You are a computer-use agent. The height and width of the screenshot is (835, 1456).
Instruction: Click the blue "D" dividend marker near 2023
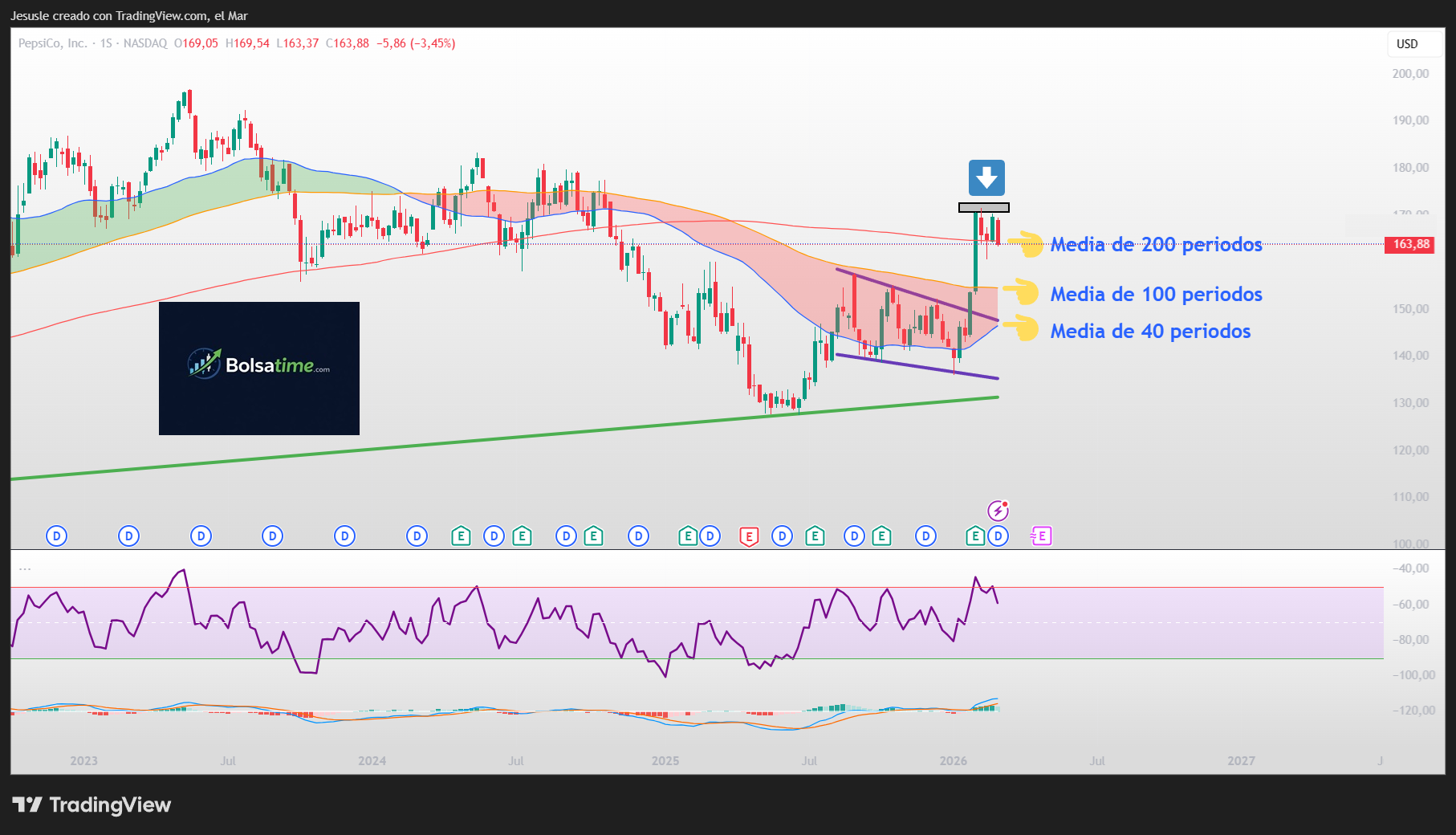[56, 536]
